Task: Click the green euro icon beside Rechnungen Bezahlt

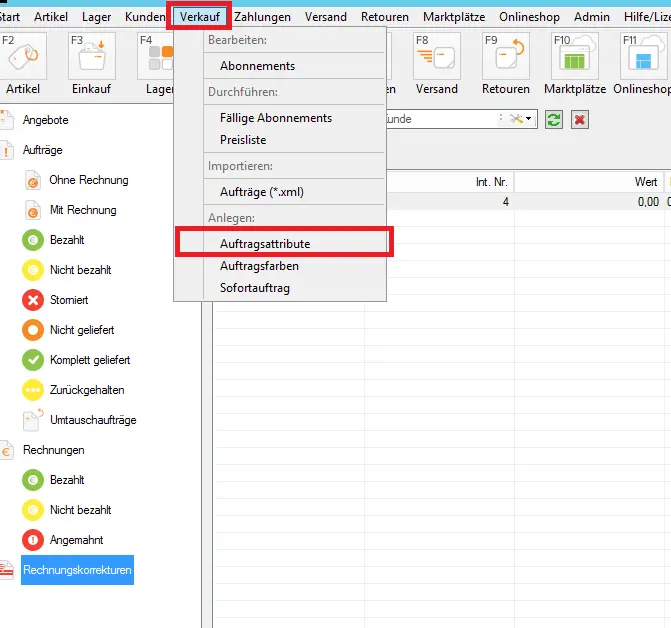Action: point(33,480)
